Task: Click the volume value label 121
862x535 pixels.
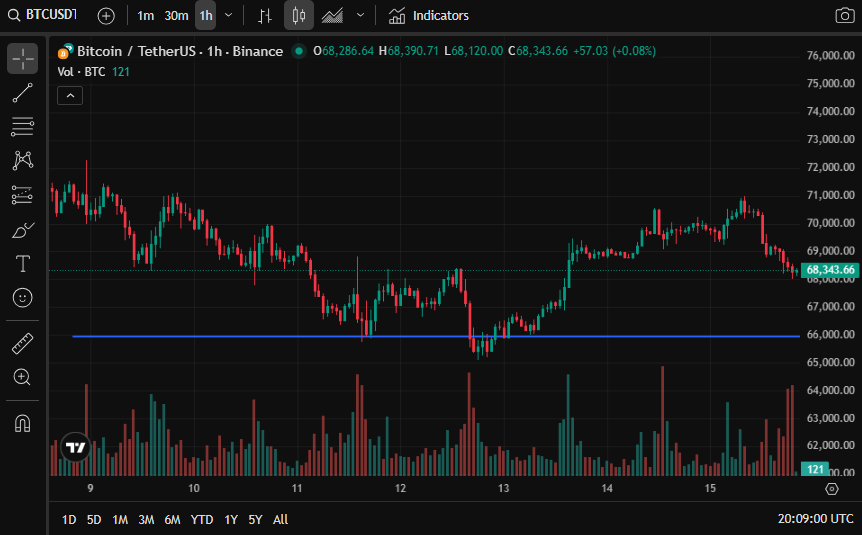Action: coord(815,469)
